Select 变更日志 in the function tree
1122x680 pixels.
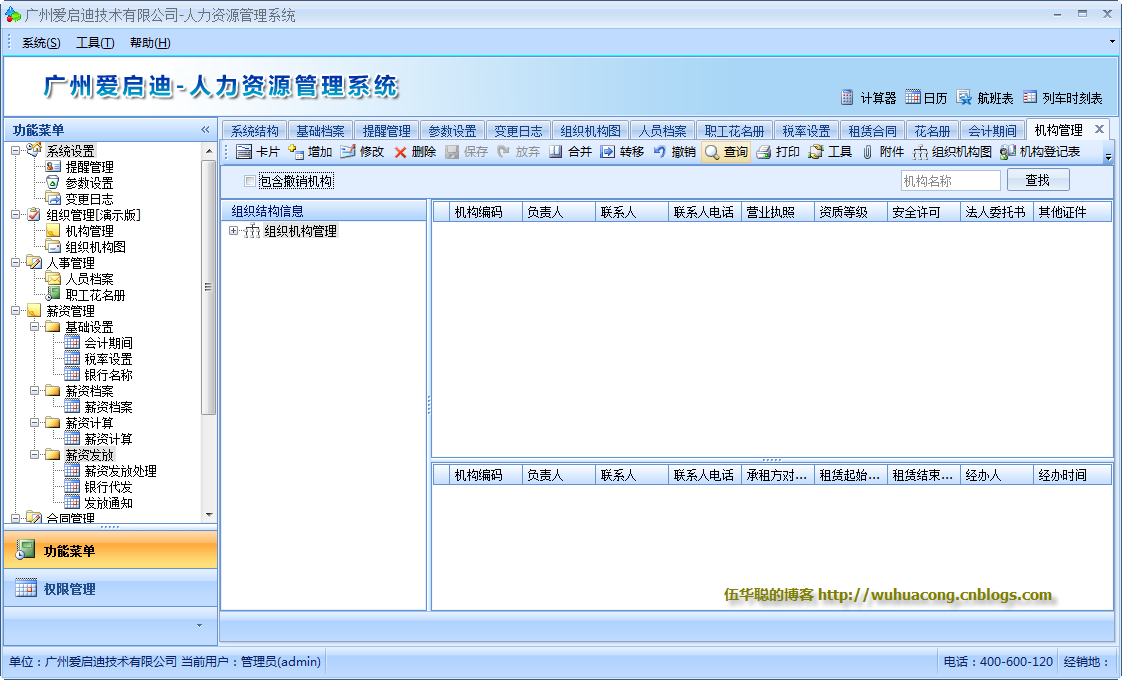89,199
